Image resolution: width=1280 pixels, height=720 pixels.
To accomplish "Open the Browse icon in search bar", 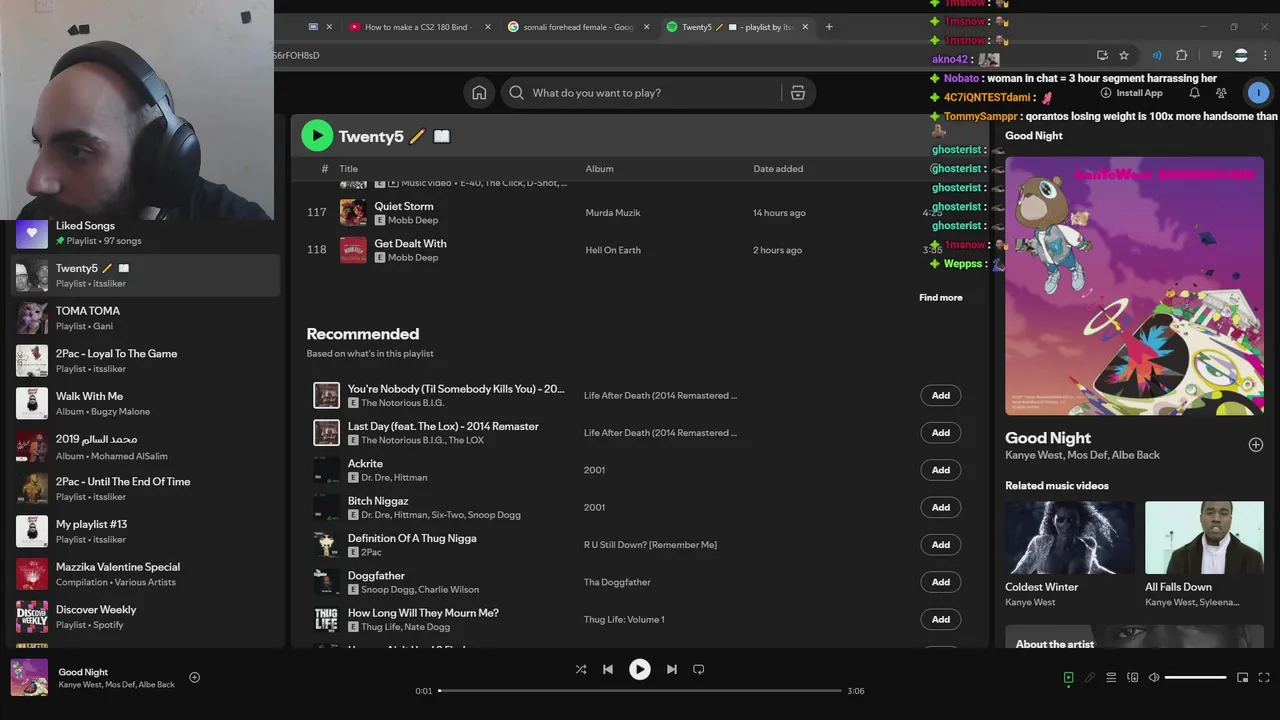I will [x=798, y=93].
